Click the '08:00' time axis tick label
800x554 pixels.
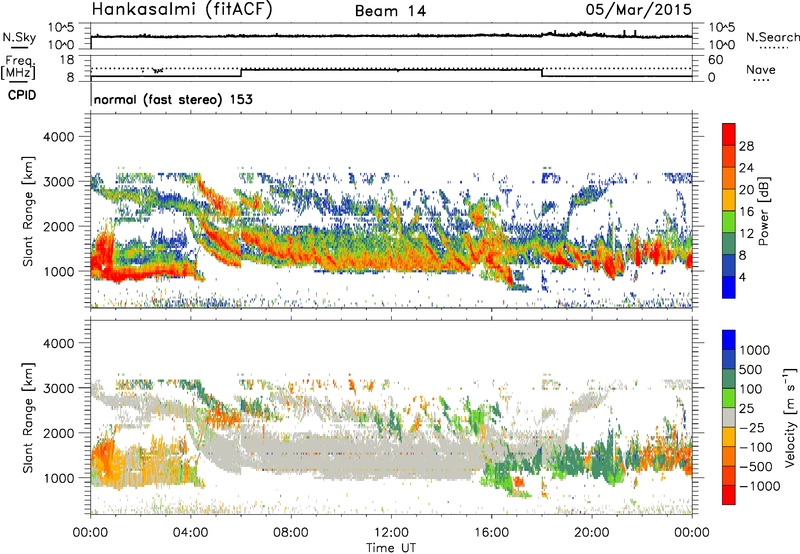click(291, 533)
